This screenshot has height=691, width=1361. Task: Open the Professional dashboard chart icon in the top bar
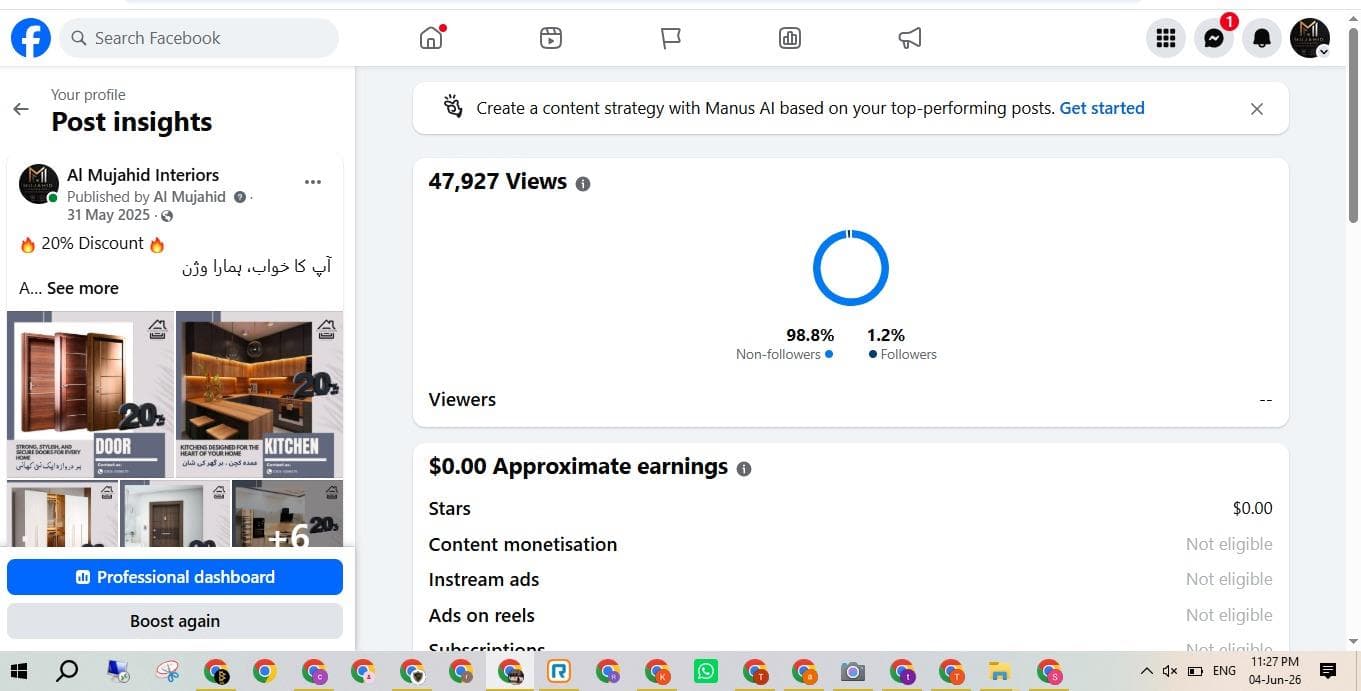coord(790,38)
